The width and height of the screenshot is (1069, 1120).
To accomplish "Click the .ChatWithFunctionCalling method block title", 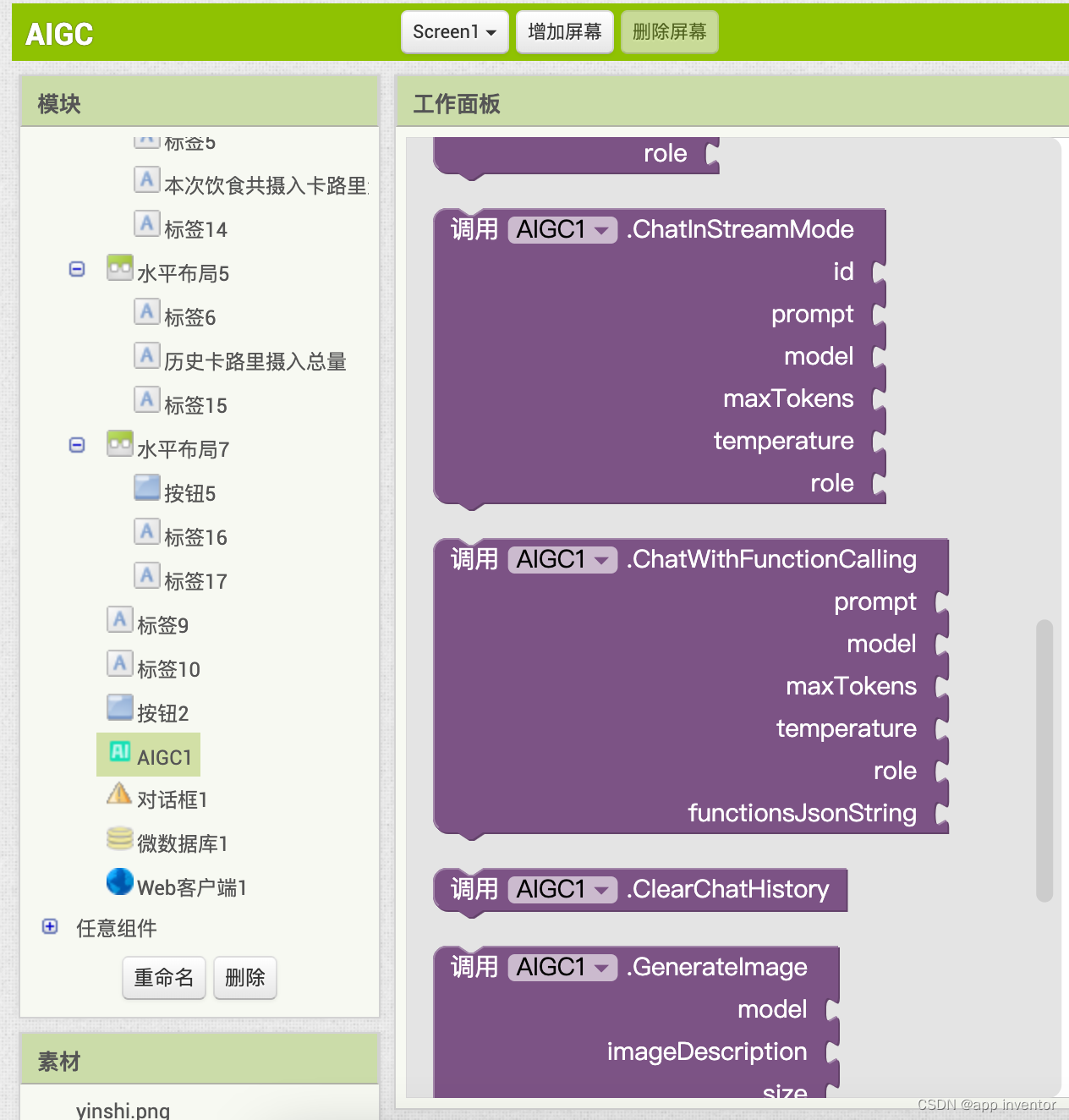I will coord(771,559).
